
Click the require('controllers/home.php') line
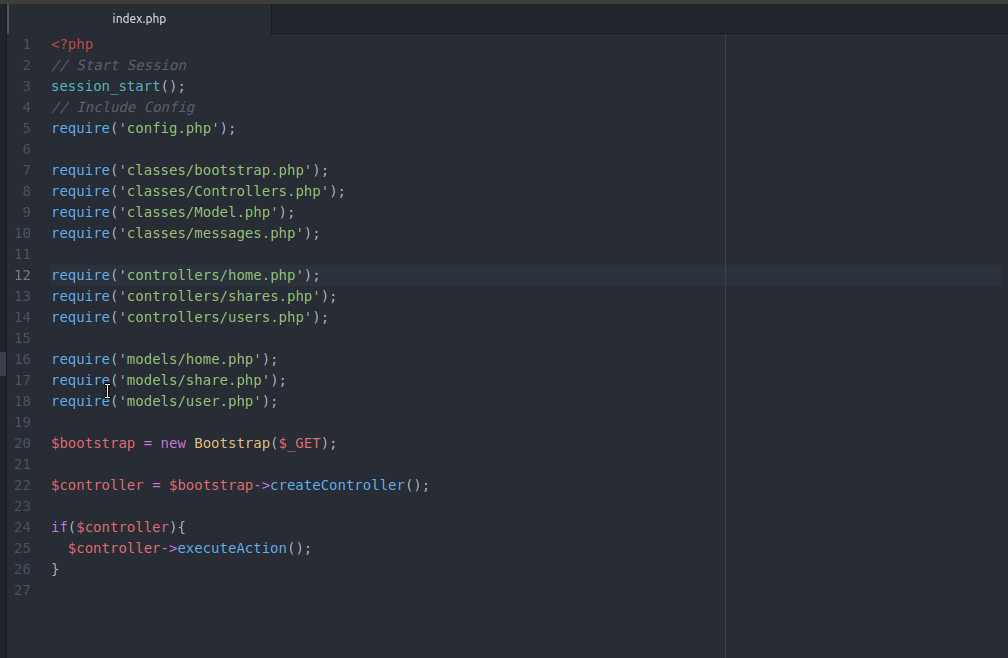[x=184, y=275]
